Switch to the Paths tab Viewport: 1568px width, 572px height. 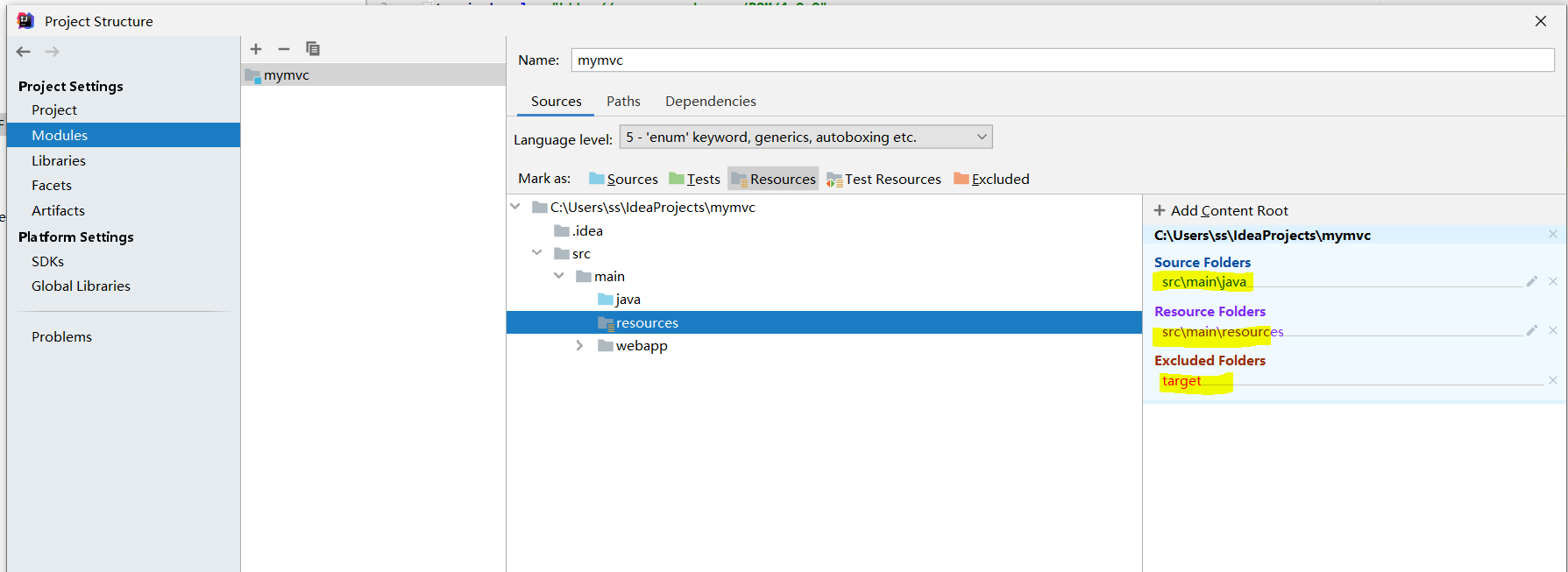(x=623, y=102)
